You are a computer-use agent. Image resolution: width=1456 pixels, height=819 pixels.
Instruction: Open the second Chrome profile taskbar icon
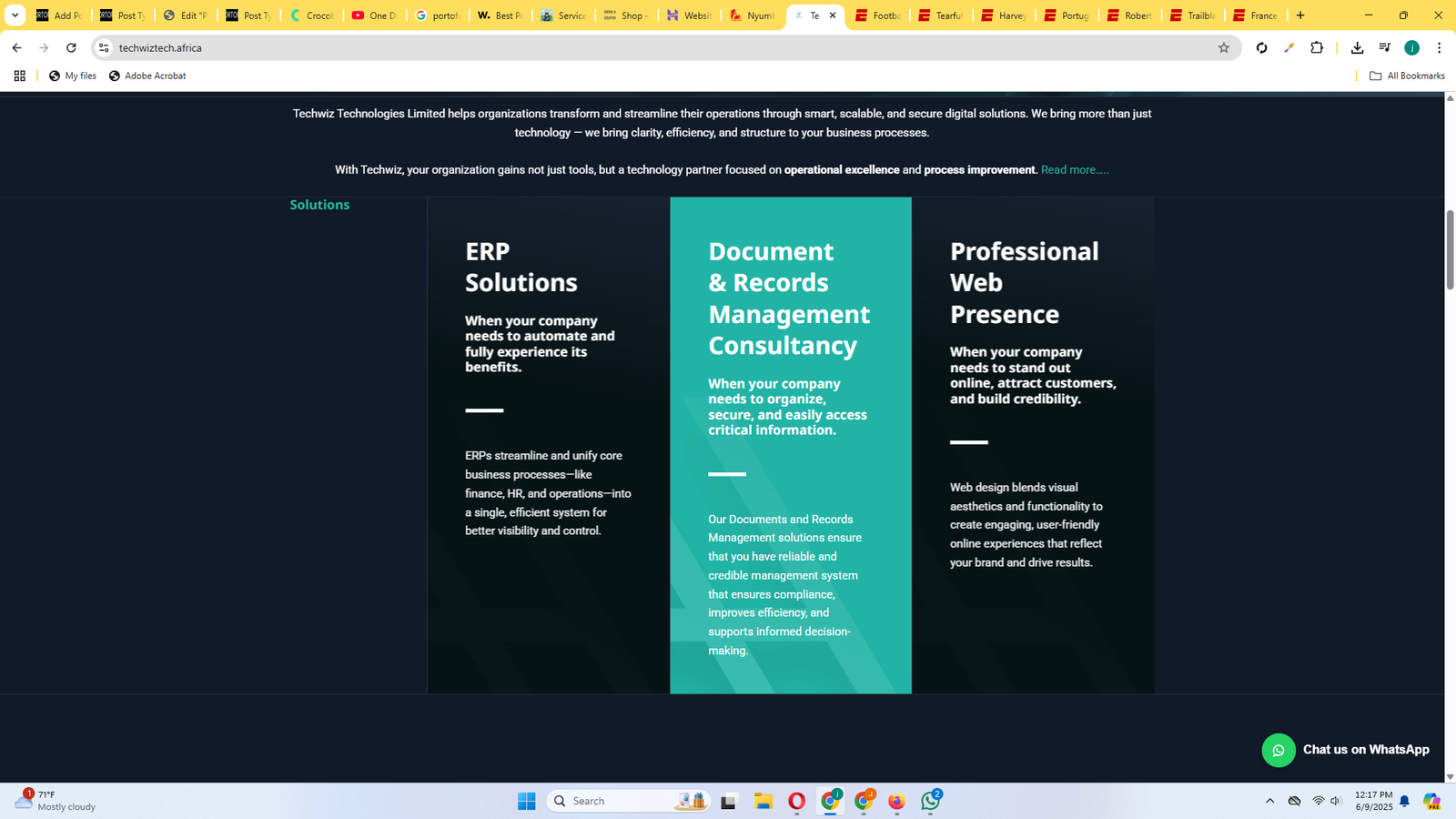pyautogui.click(x=864, y=801)
